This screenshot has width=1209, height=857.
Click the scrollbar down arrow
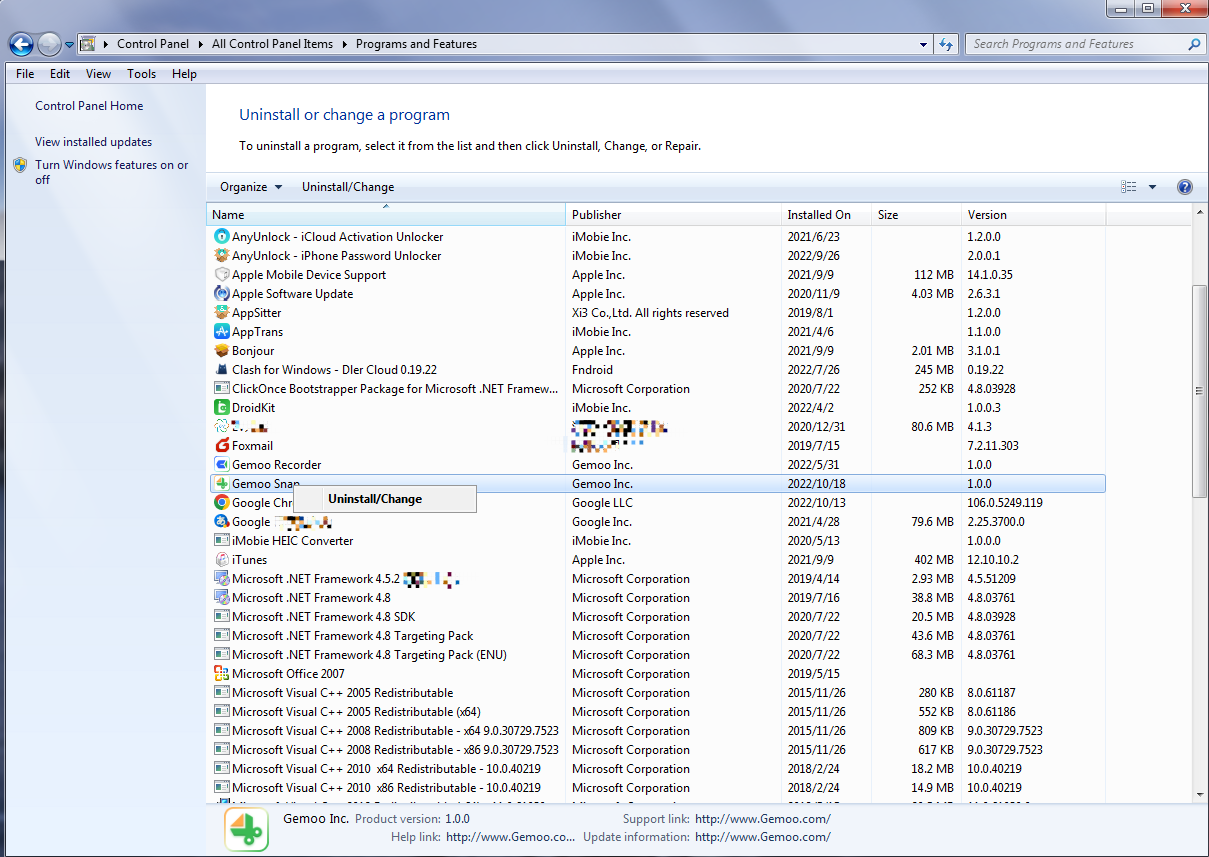[1200, 794]
